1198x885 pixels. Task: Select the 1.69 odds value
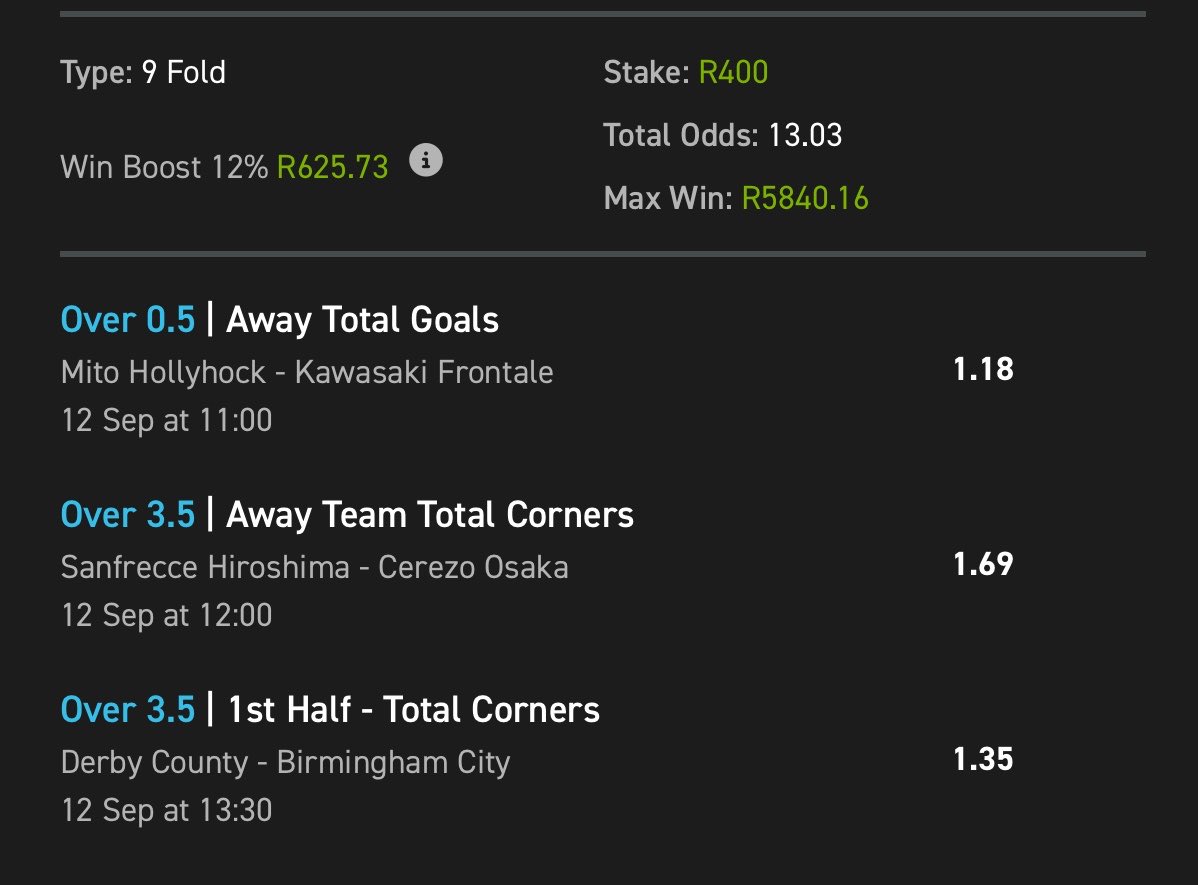click(x=983, y=564)
